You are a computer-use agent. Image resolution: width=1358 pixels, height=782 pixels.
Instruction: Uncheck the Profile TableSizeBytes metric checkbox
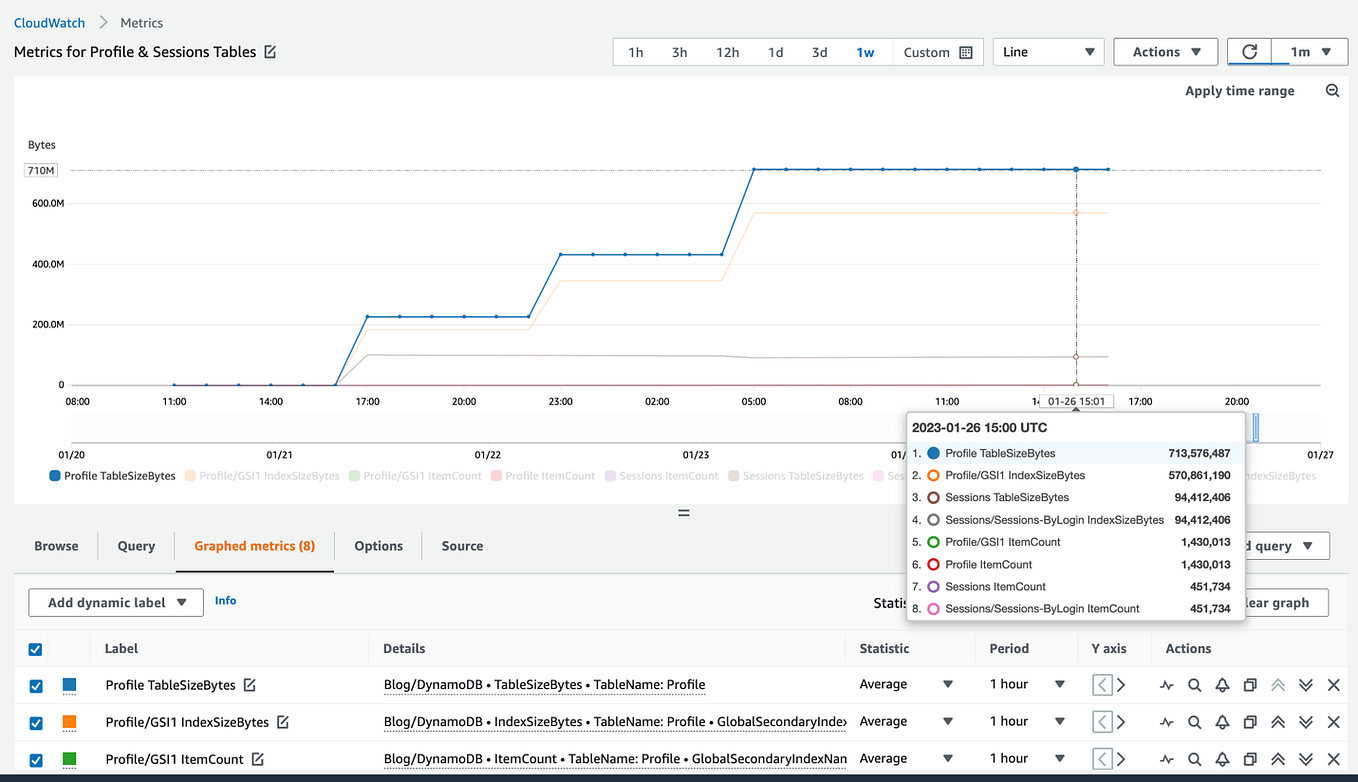(x=35, y=684)
